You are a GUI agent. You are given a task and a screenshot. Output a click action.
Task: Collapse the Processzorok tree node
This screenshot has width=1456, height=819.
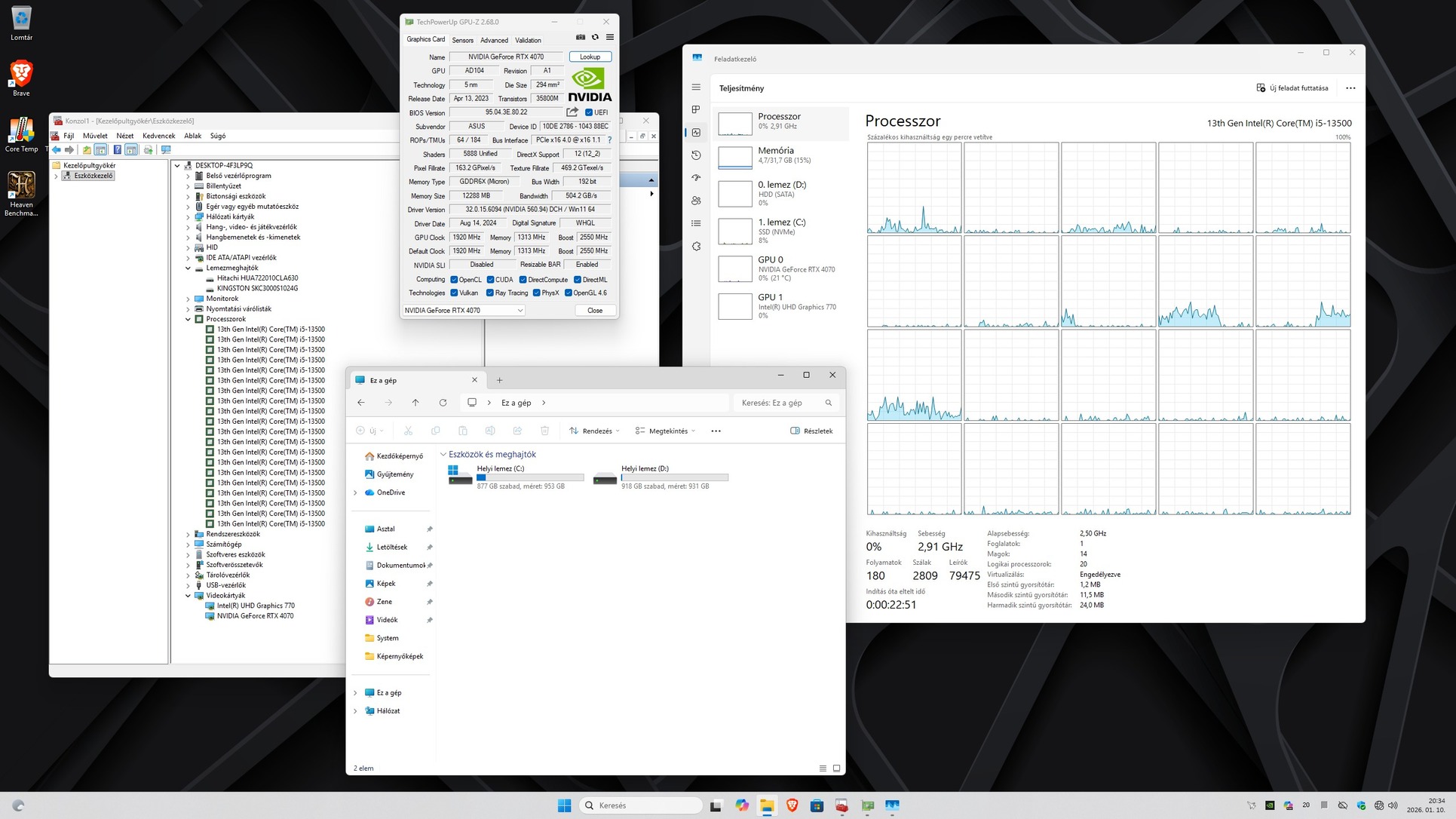click(189, 319)
